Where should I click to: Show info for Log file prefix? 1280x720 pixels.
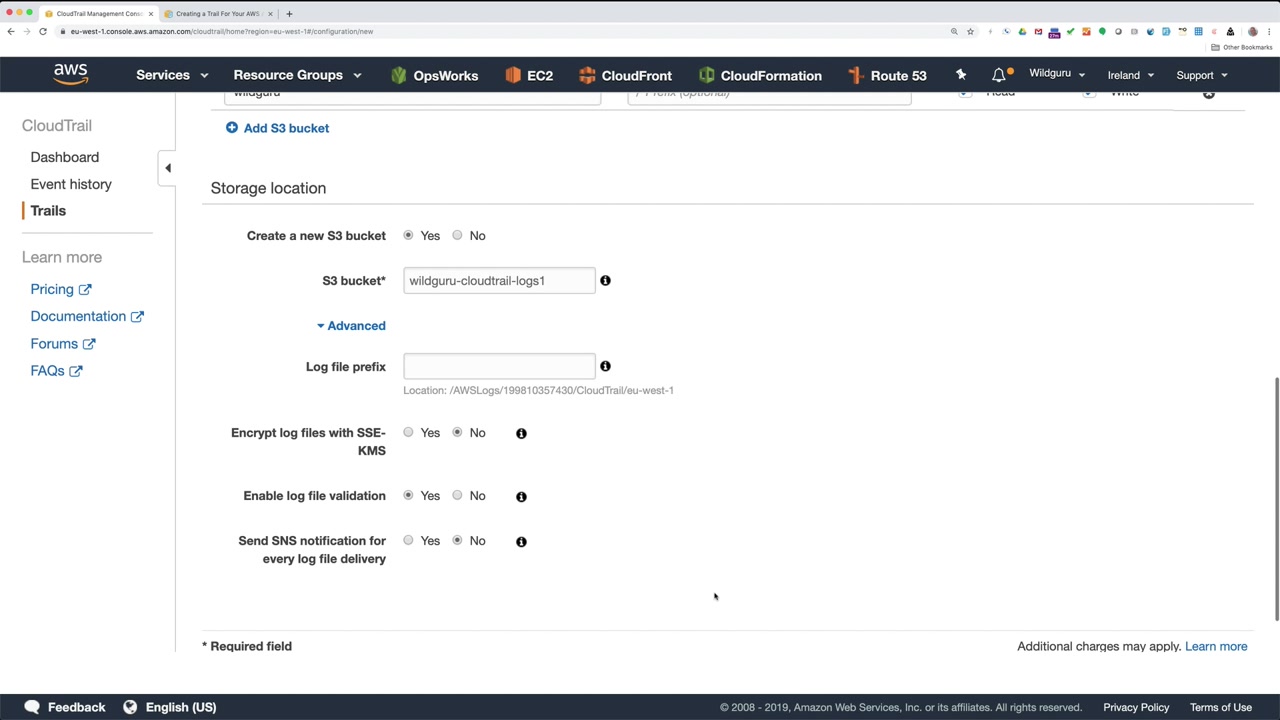click(605, 367)
